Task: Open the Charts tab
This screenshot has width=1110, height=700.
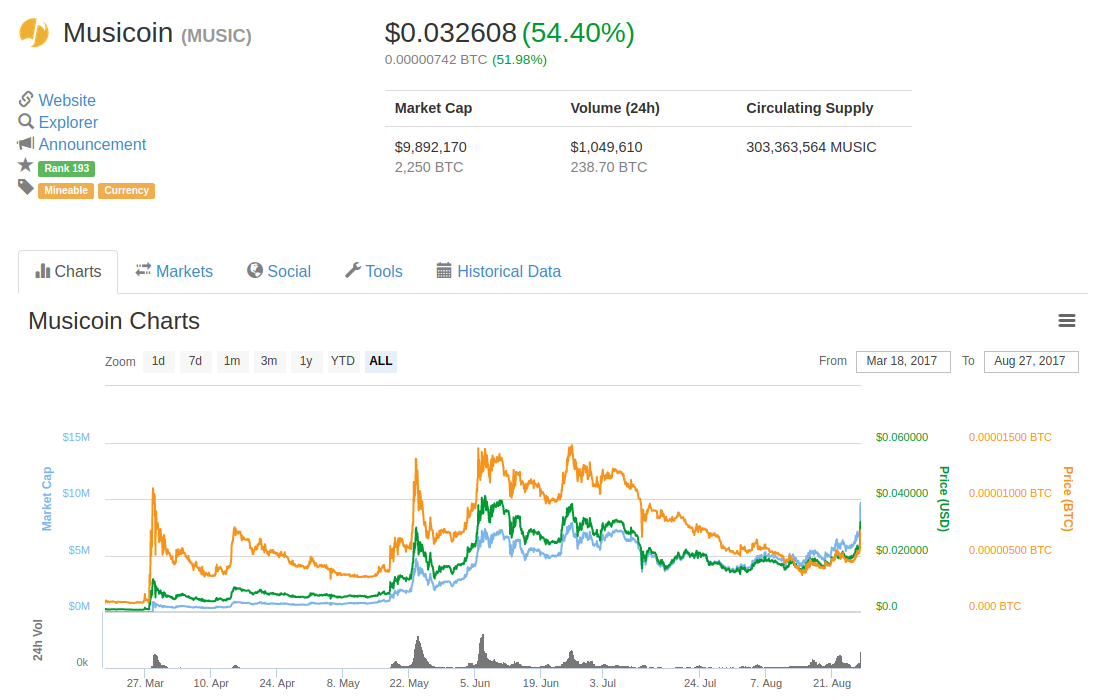Action: (x=68, y=272)
